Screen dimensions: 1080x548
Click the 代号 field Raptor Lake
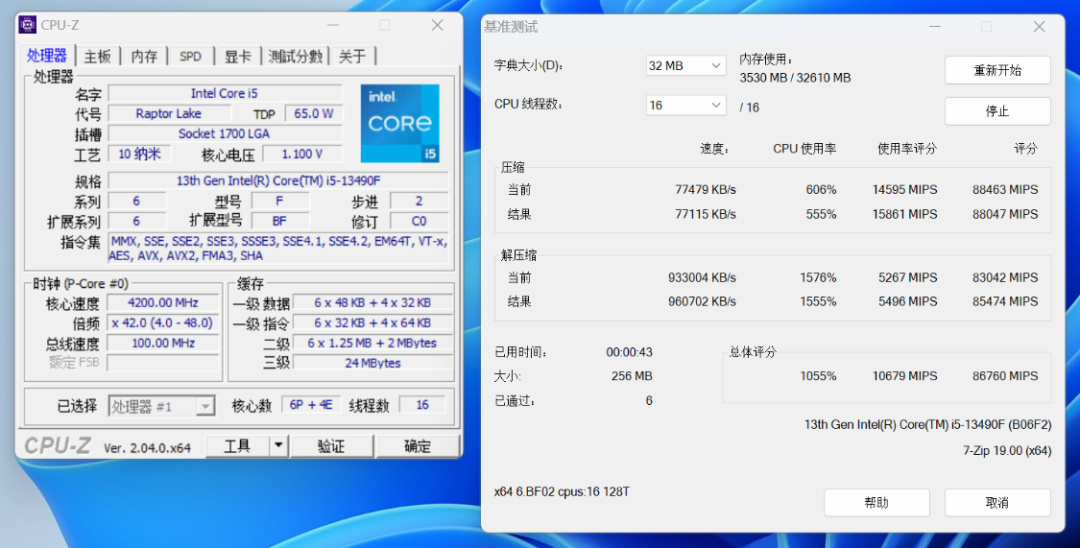pos(169,114)
